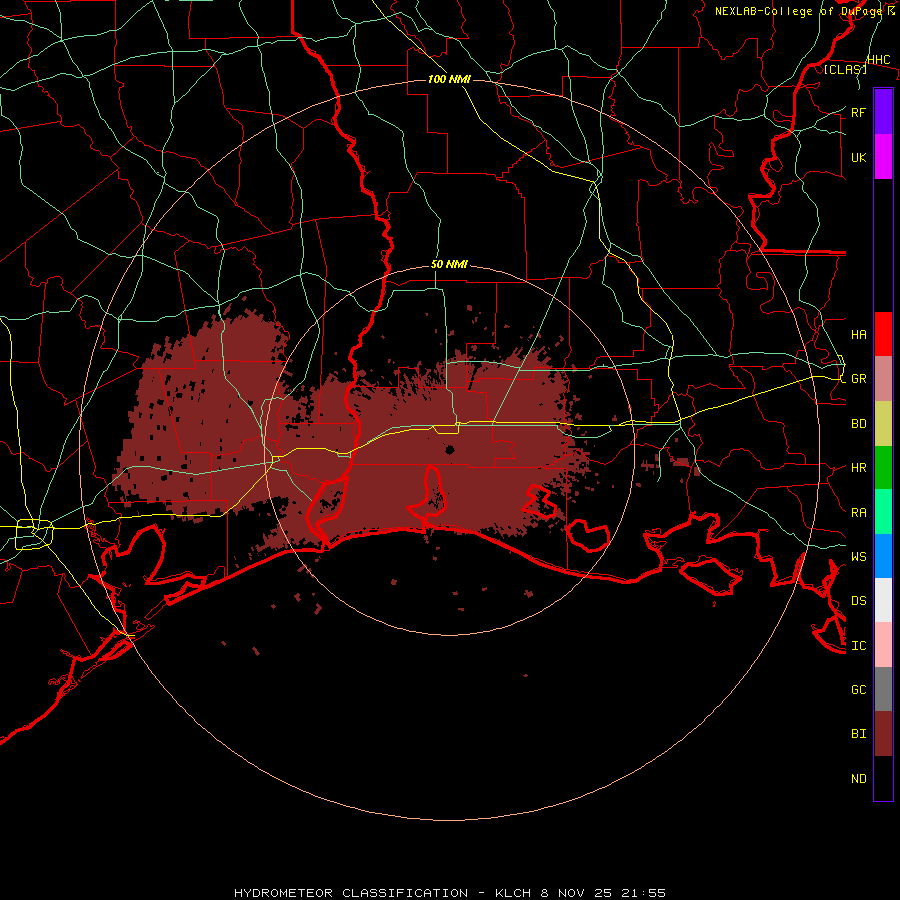Click the RA light green legend swatch

coord(883,512)
